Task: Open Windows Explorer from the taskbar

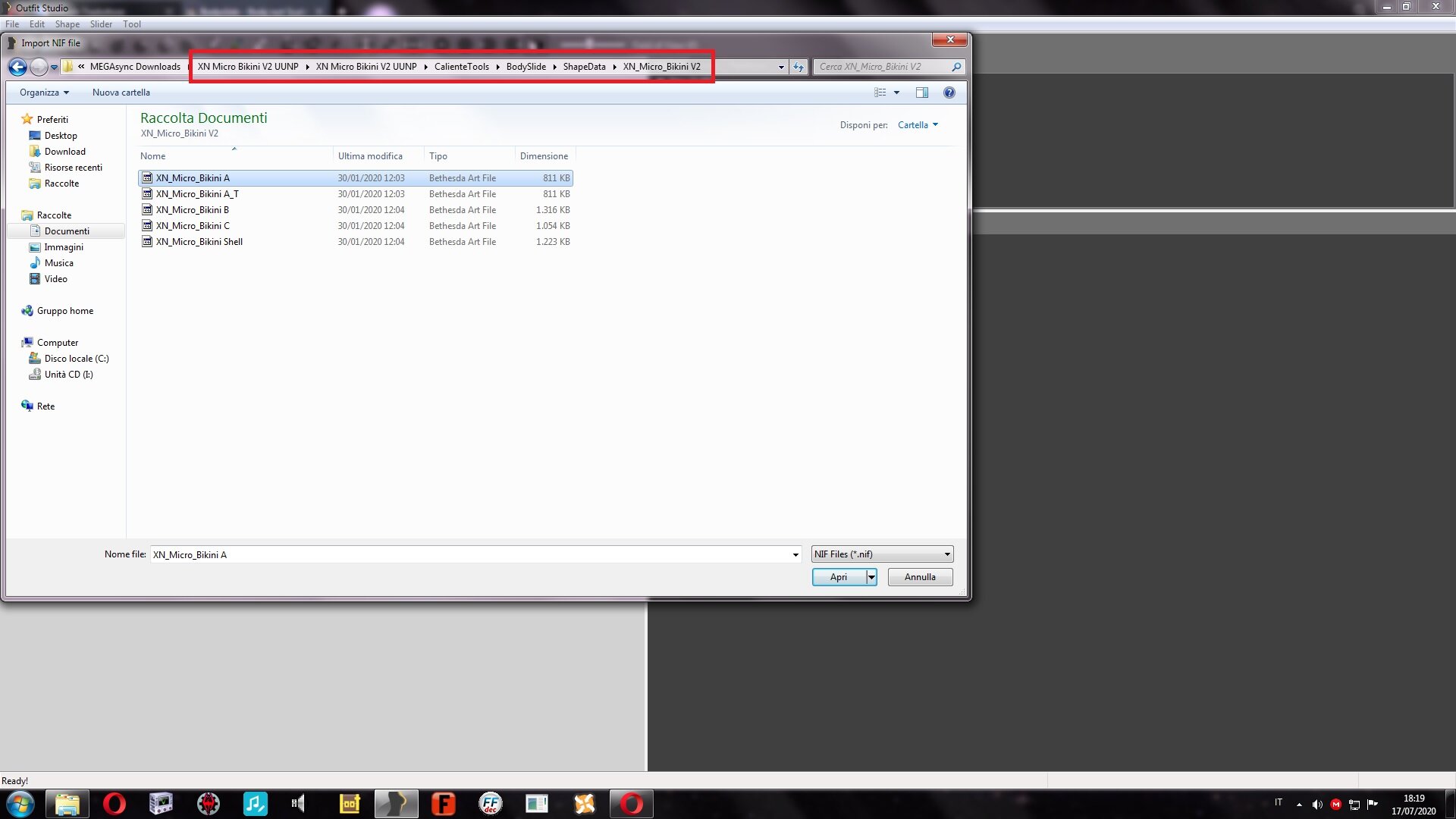Action: click(x=67, y=804)
